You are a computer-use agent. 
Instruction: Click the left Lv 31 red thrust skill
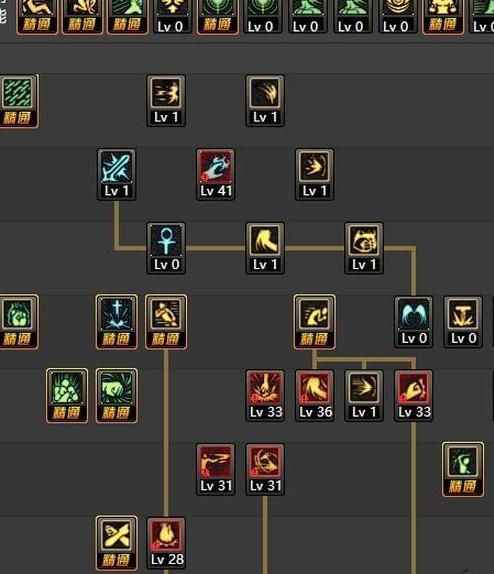click(x=215, y=469)
